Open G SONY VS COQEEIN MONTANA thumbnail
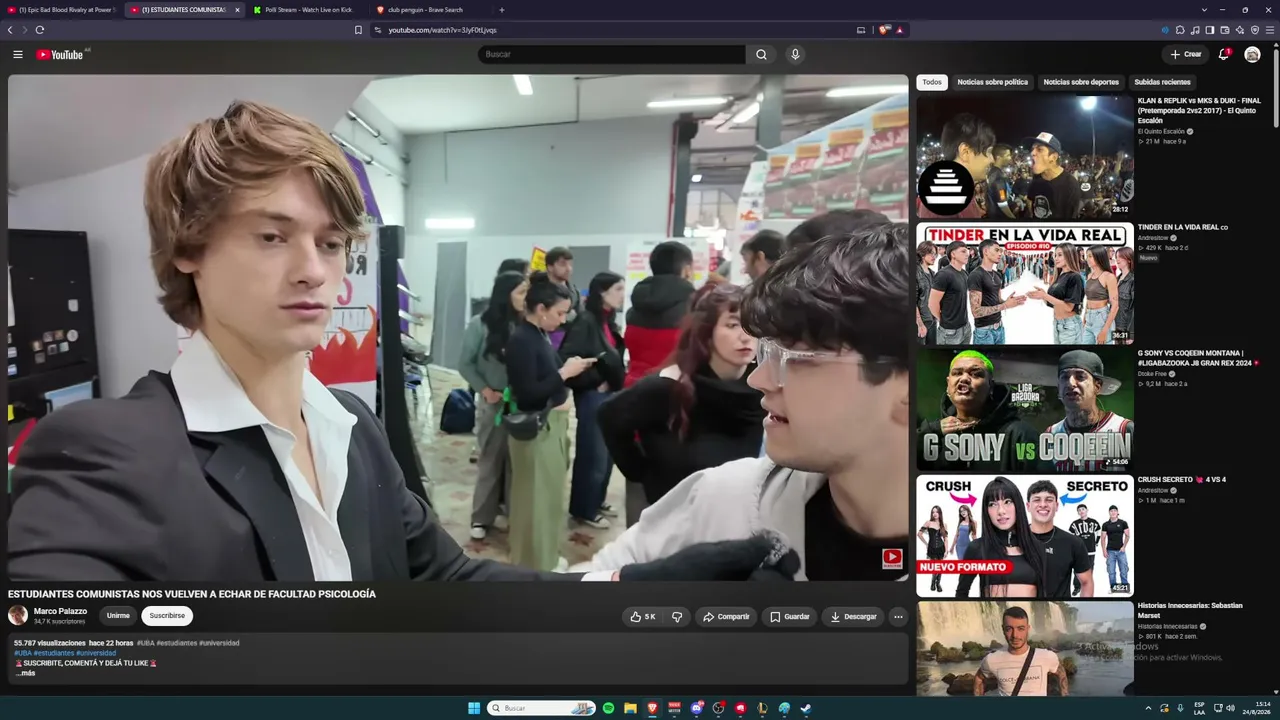1280x720 pixels. tap(1025, 410)
